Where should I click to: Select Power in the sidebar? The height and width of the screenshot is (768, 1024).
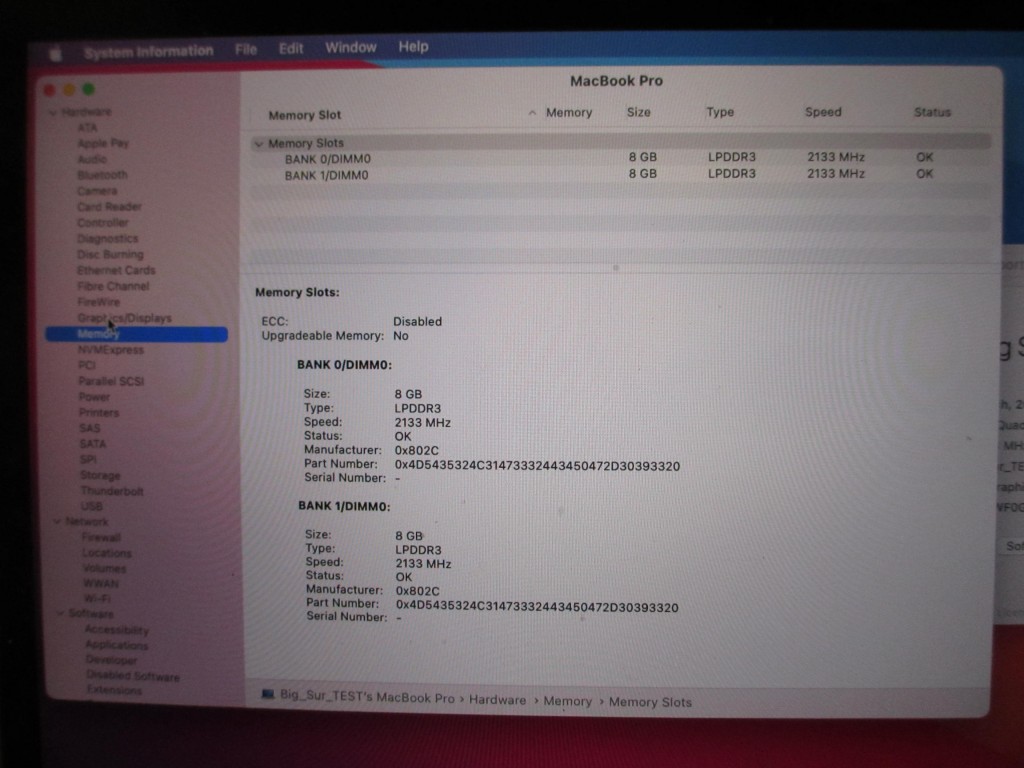[x=94, y=397]
